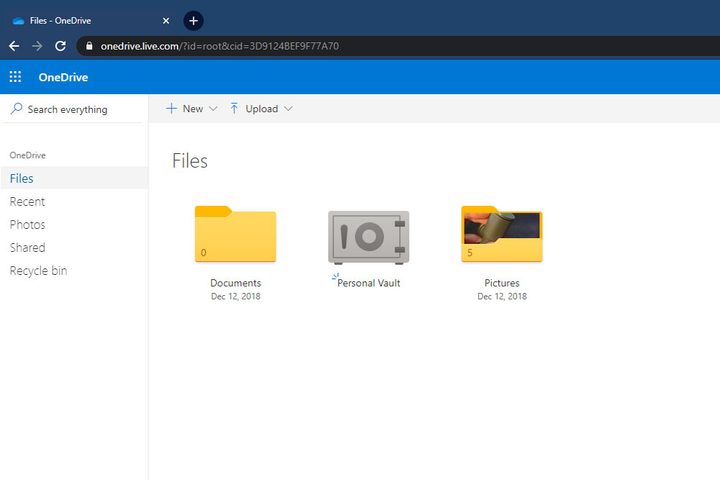Close the Files - OneDrive tab

pos(166,21)
